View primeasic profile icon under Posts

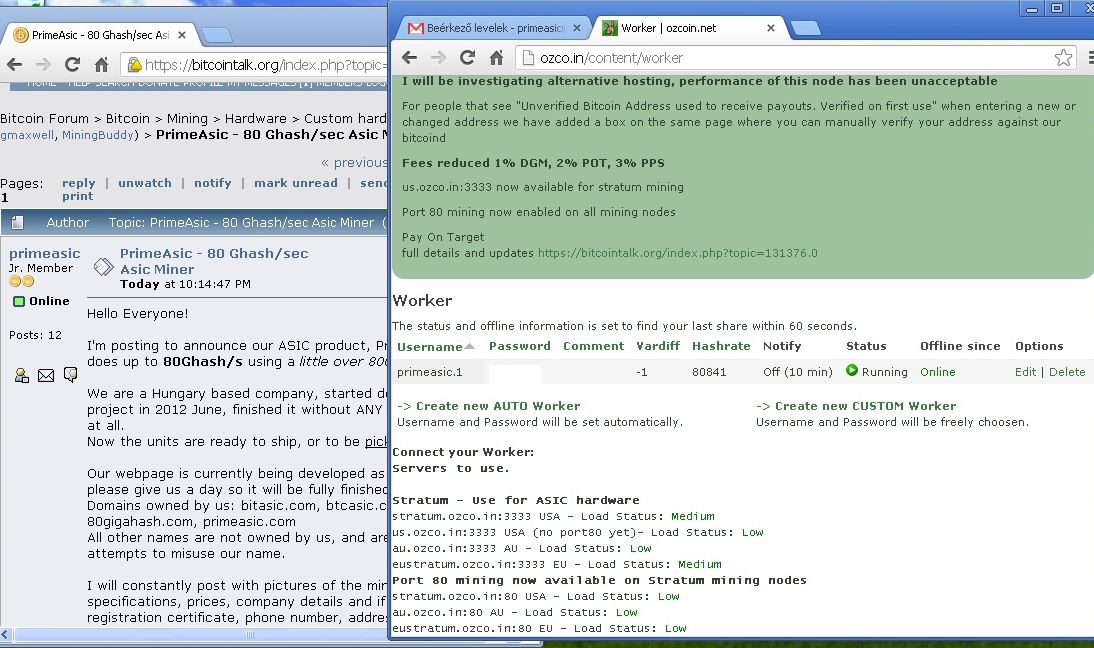(x=22, y=375)
